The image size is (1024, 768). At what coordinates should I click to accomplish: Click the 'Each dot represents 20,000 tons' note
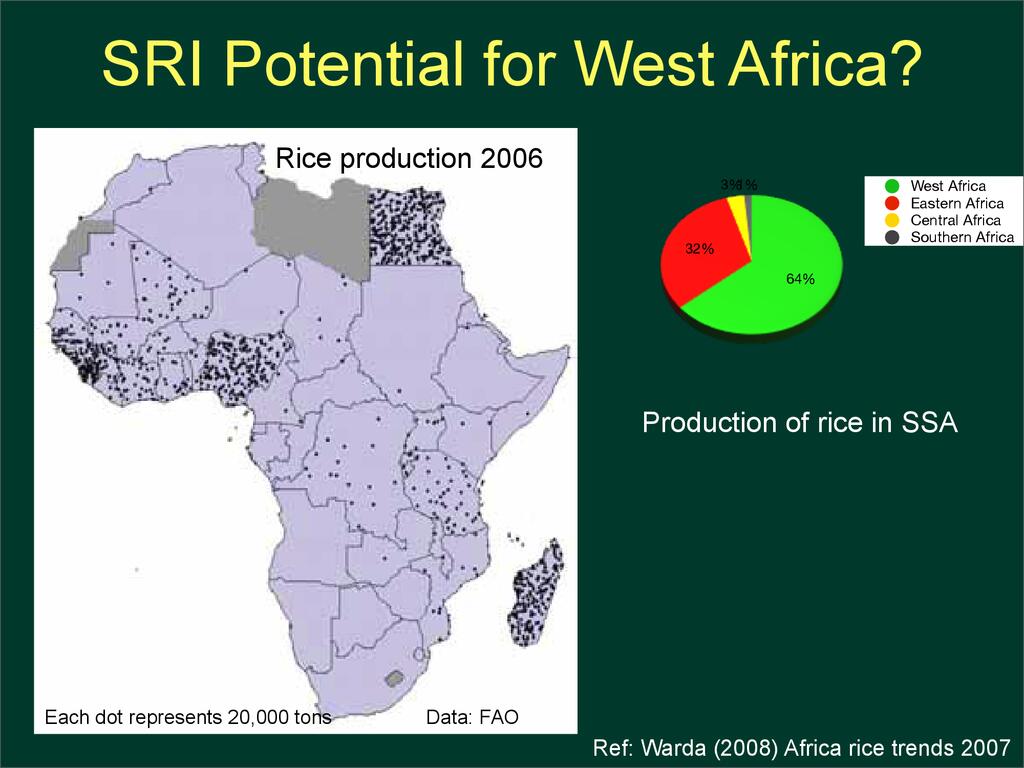[x=187, y=717]
